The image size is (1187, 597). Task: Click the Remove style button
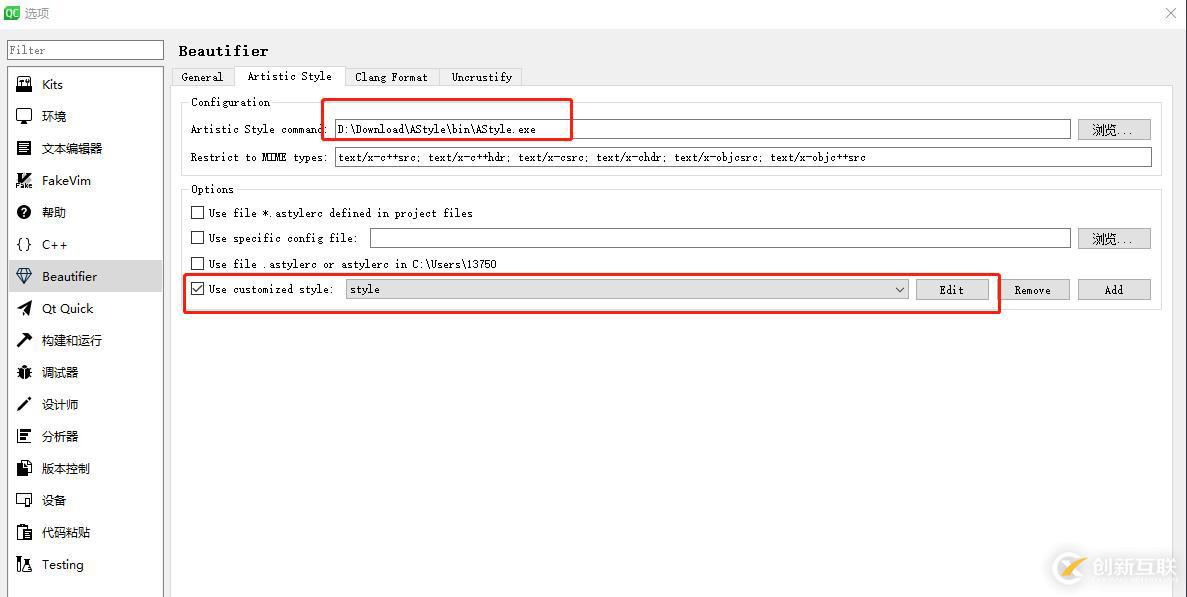[1033, 290]
